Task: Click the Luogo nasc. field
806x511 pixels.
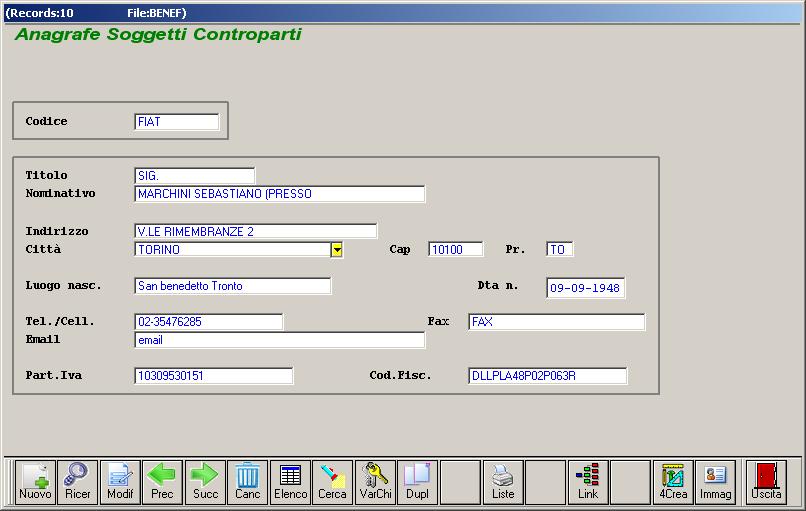Action: (233, 286)
